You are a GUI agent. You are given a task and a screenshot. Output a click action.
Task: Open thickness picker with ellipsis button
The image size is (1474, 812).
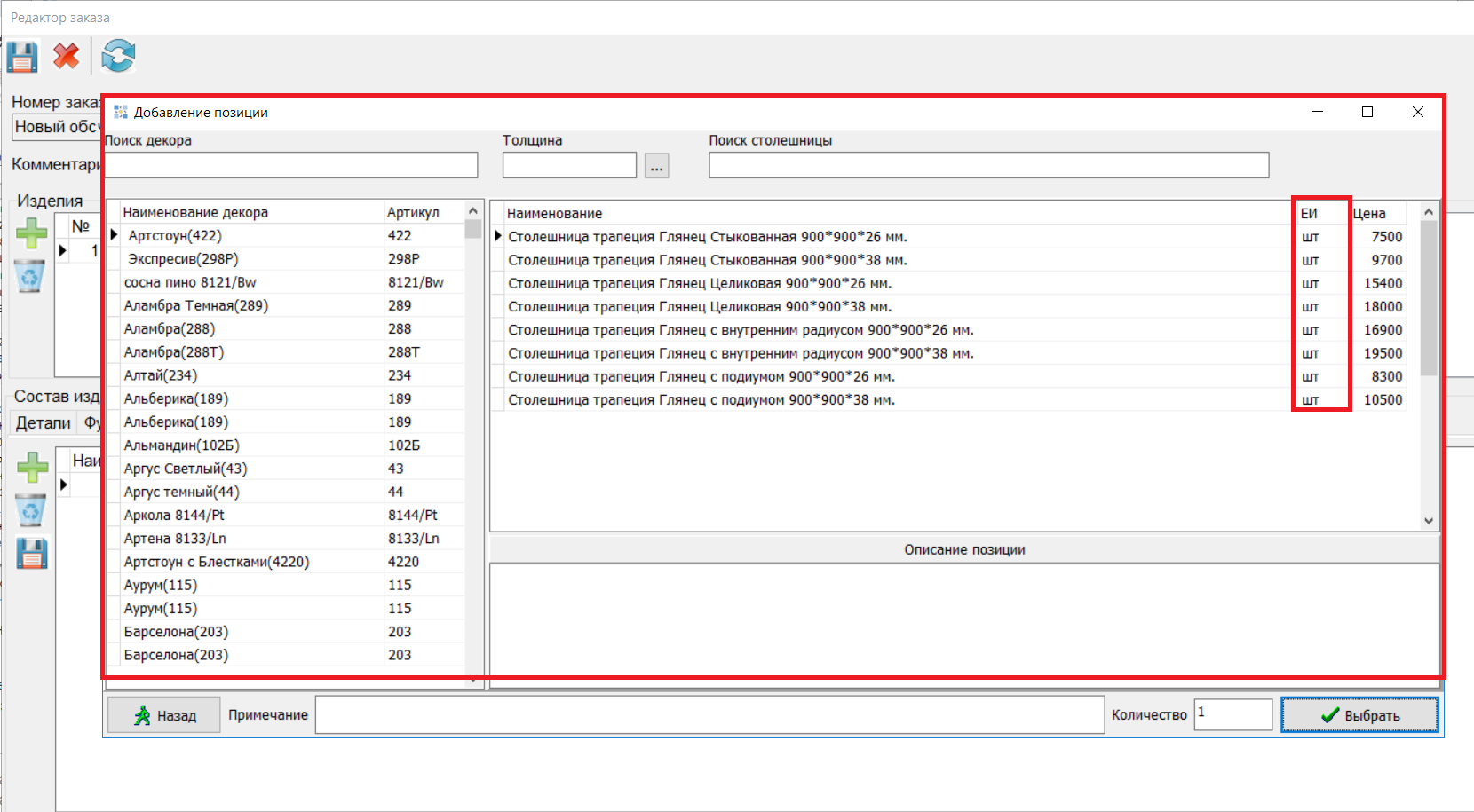(x=656, y=166)
